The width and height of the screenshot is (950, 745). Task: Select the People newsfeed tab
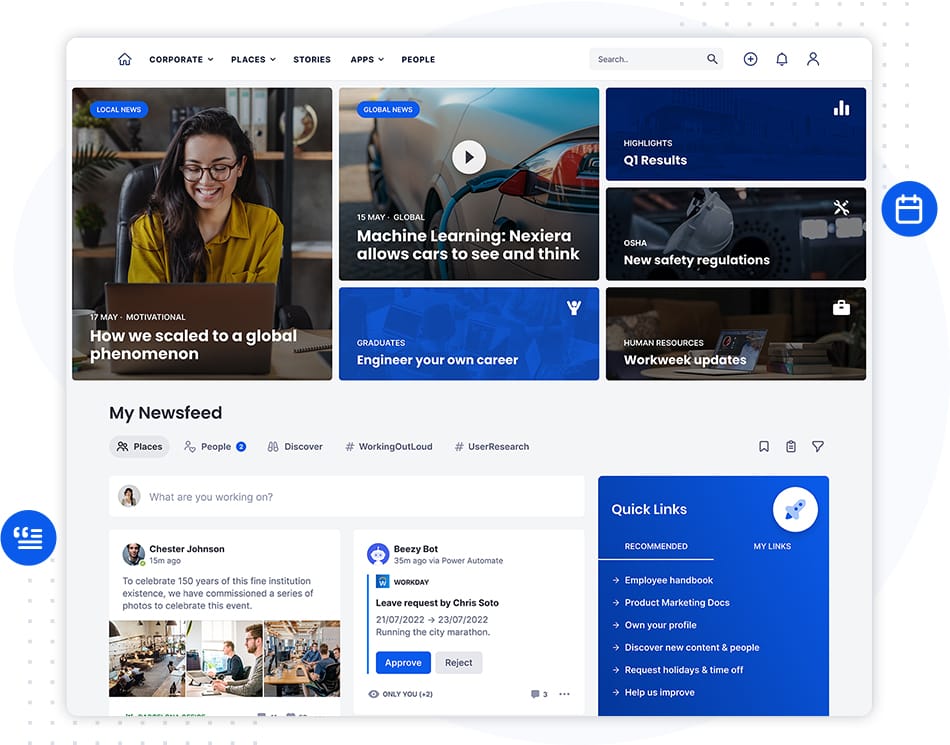point(215,446)
